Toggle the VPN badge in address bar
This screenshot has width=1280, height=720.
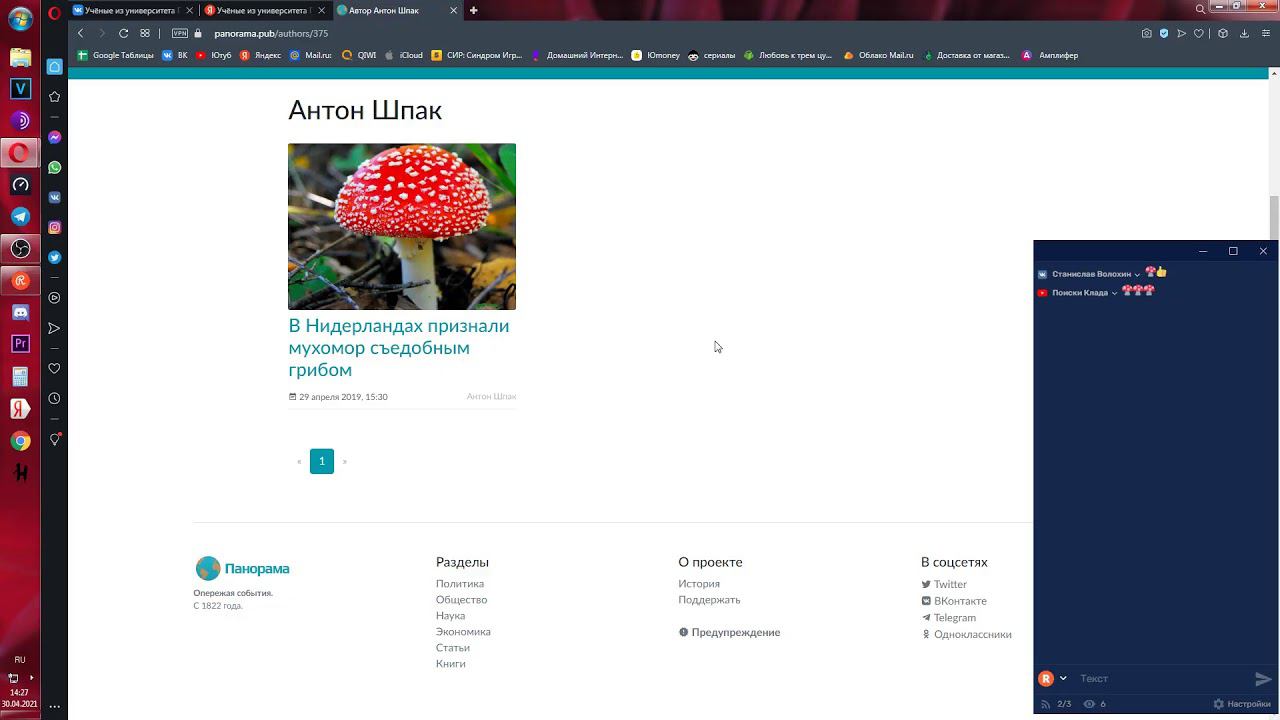(180, 33)
